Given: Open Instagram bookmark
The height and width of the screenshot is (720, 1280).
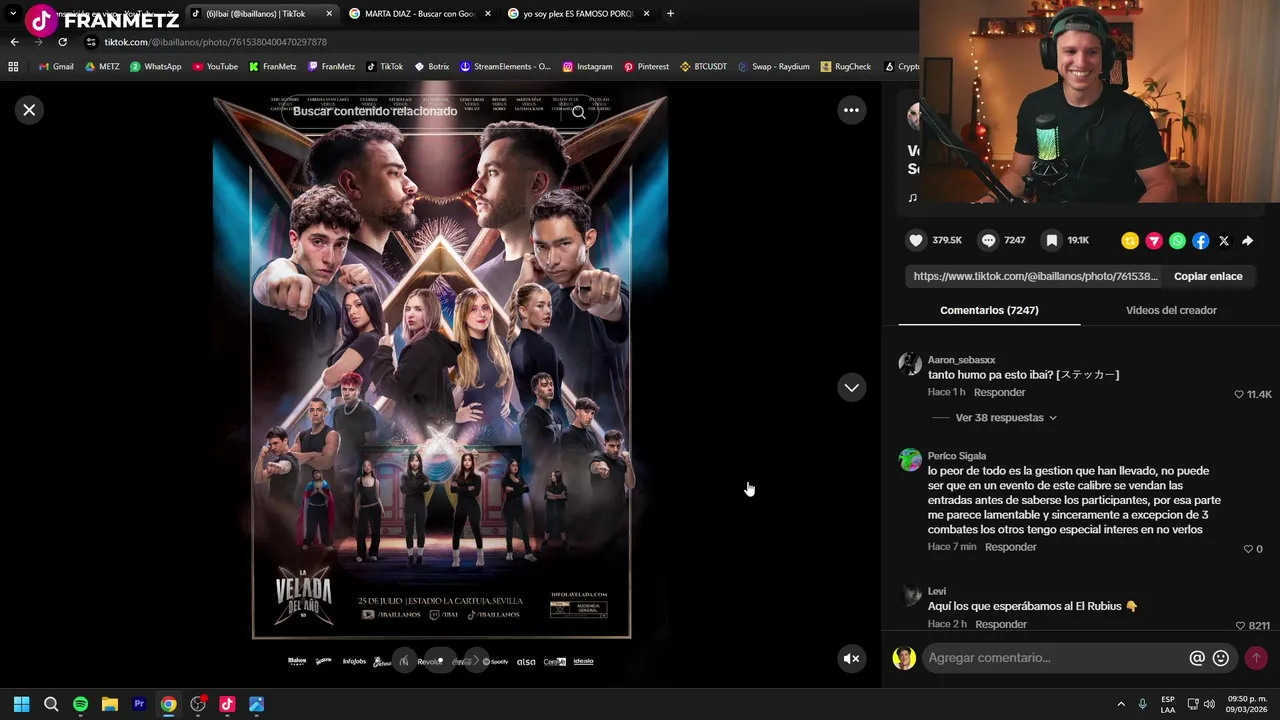Looking at the screenshot, I should click(x=587, y=67).
